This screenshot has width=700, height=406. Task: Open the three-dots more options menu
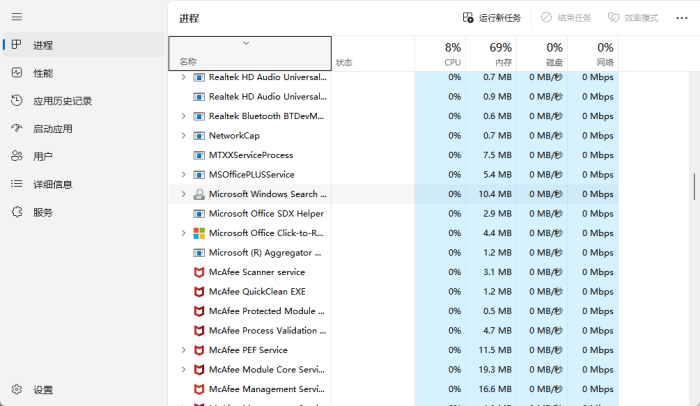point(682,18)
